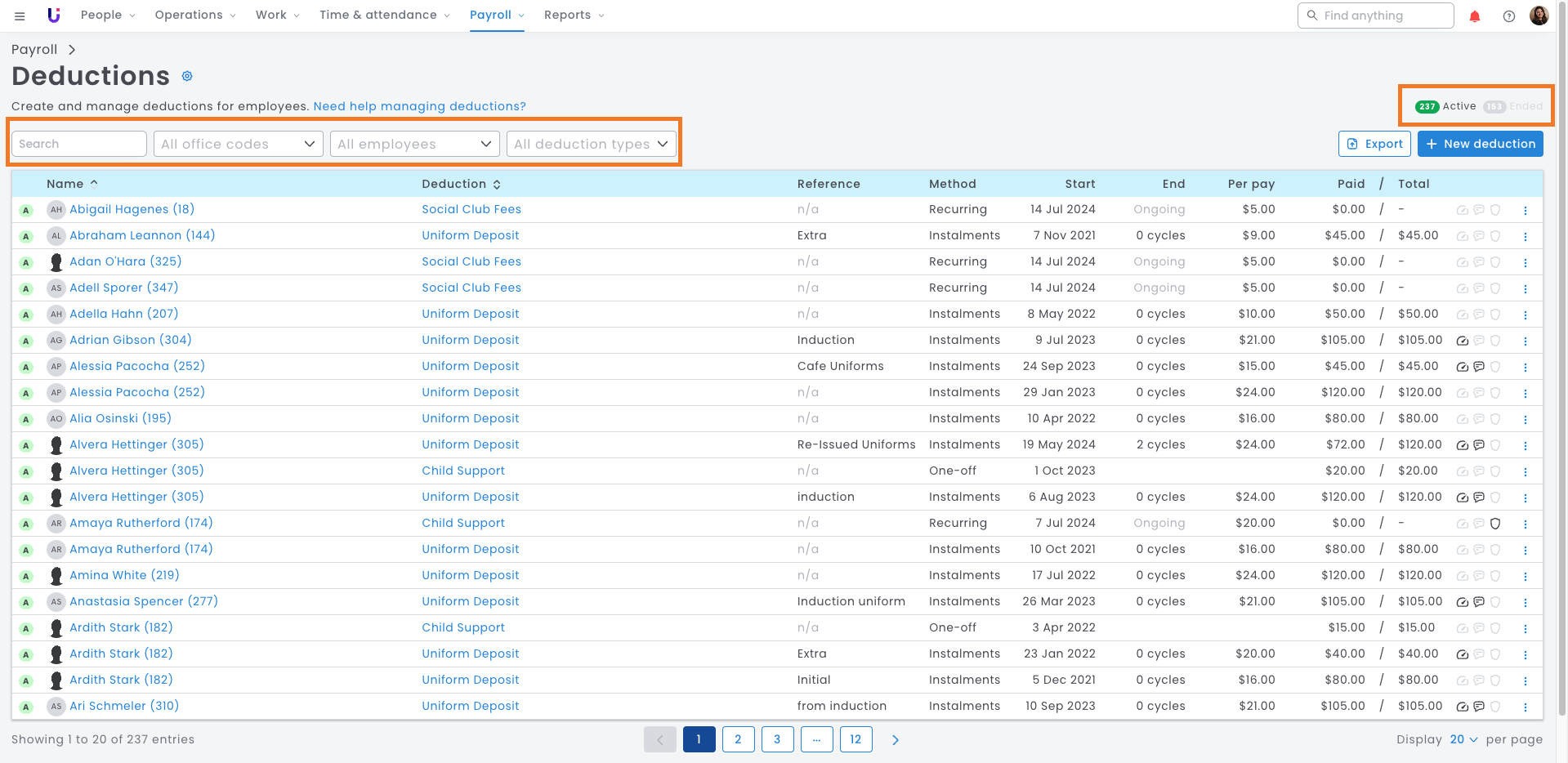Click shield icon on Amaya Rutherford Child Support row
Image resolution: width=1568 pixels, height=763 pixels.
pyautogui.click(x=1495, y=524)
